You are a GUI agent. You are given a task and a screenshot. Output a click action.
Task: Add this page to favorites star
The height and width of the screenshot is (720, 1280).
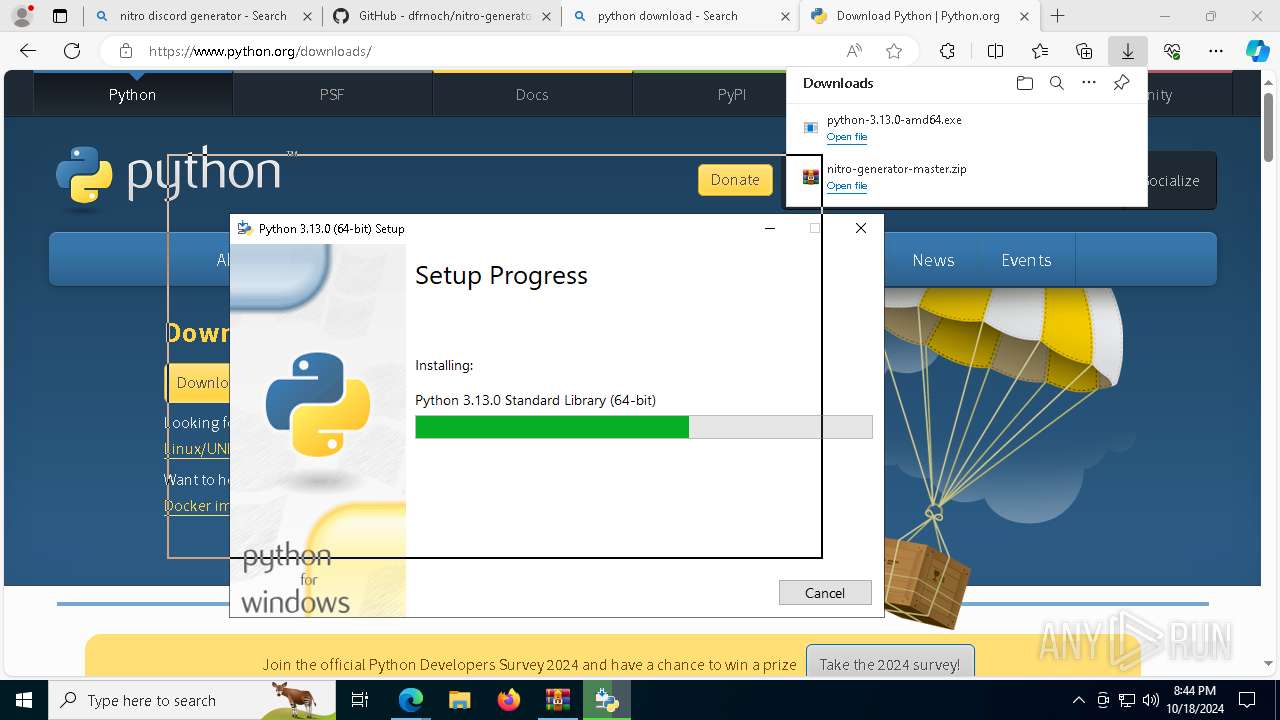click(894, 51)
